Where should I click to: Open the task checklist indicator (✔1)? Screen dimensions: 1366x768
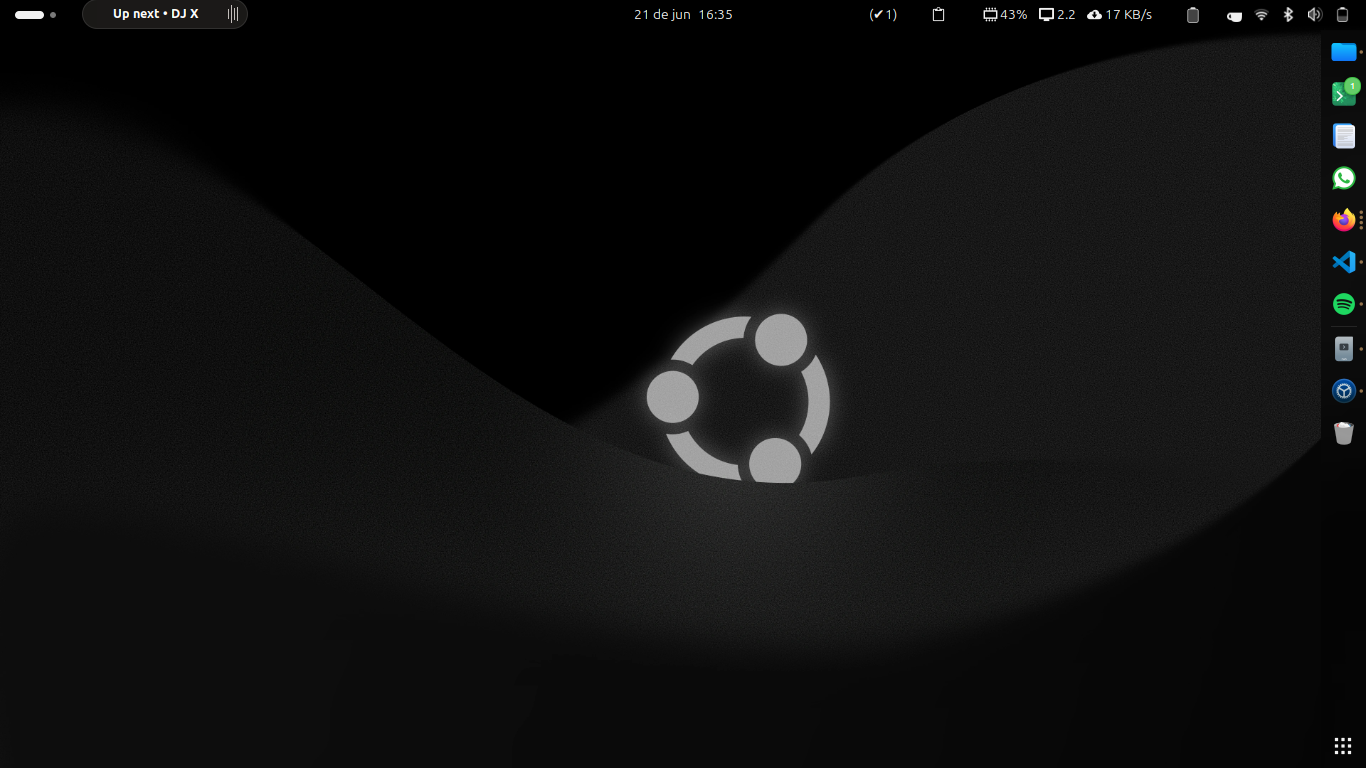pyautogui.click(x=883, y=15)
